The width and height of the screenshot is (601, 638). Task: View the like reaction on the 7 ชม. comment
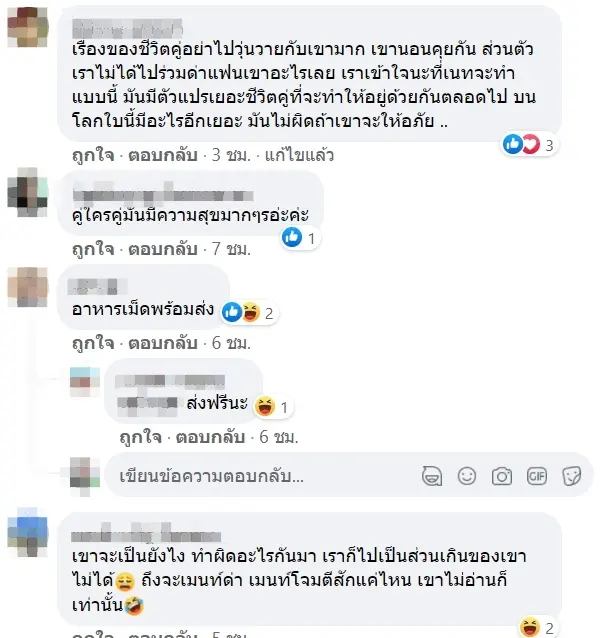[x=300, y=238]
